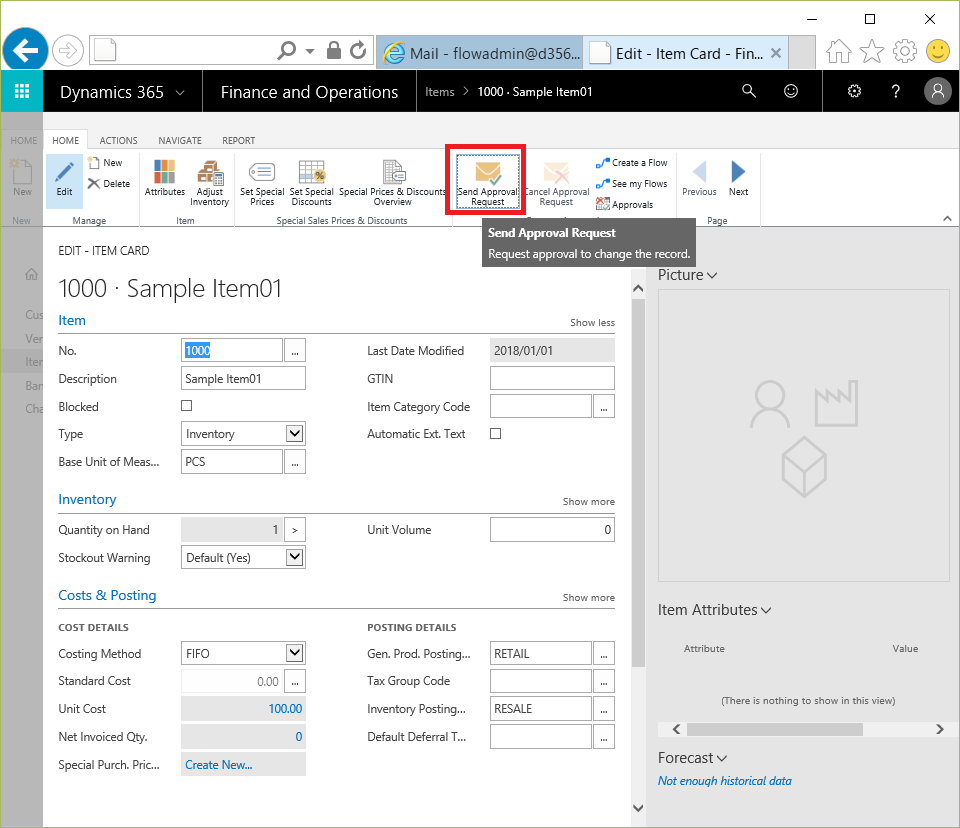Open the Attributes ribbon button
The height and width of the screenshot is (828, 960).
[165, 178]
